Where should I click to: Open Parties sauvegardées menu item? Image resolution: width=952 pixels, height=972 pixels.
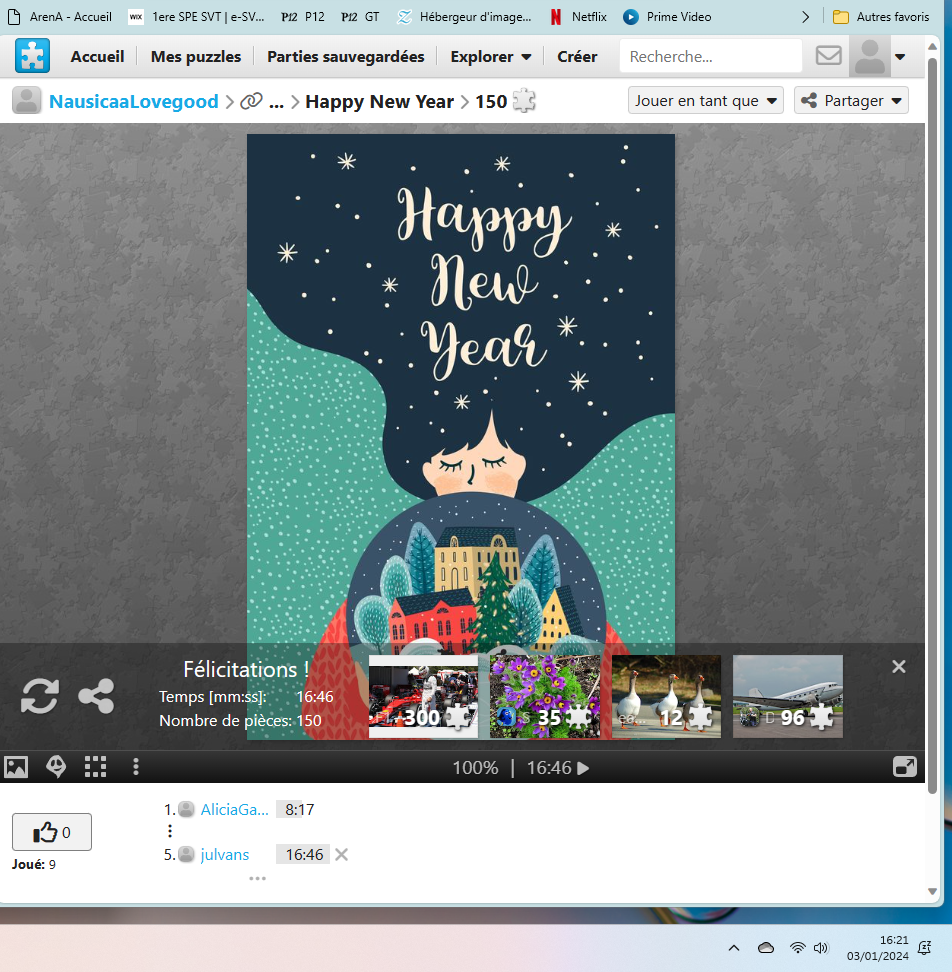pyautogui.click(x=345, y=56)
